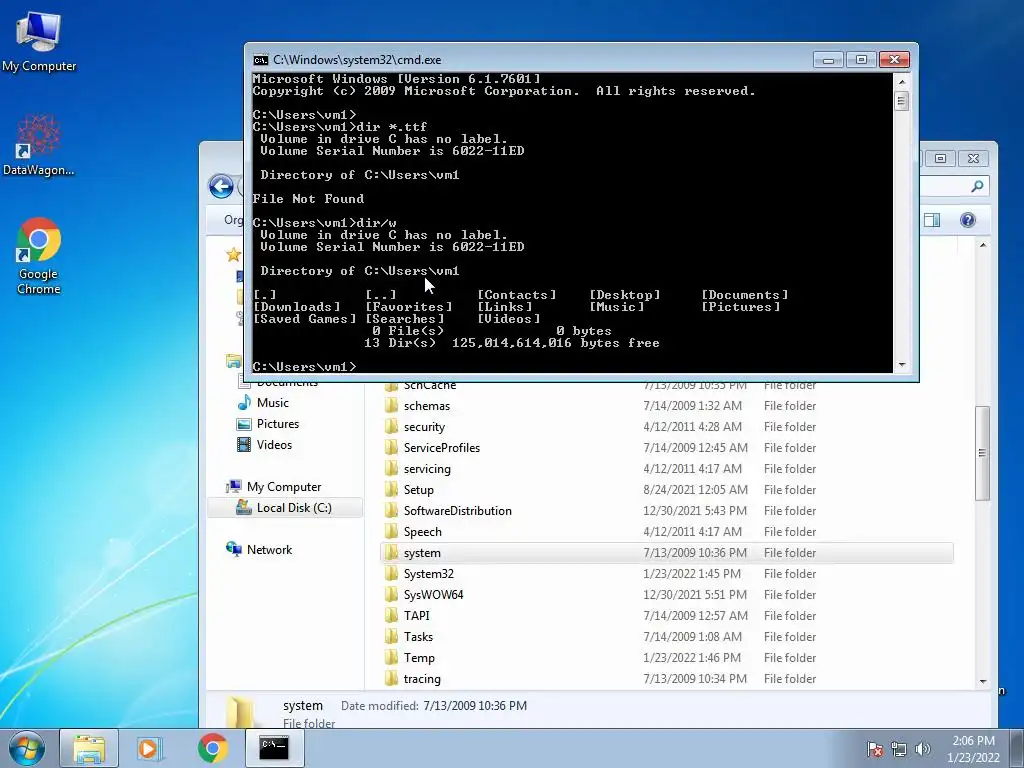Select Network in the navigation pane
The width and height of the screenshot is (1024, 768).
coord(269,550)
